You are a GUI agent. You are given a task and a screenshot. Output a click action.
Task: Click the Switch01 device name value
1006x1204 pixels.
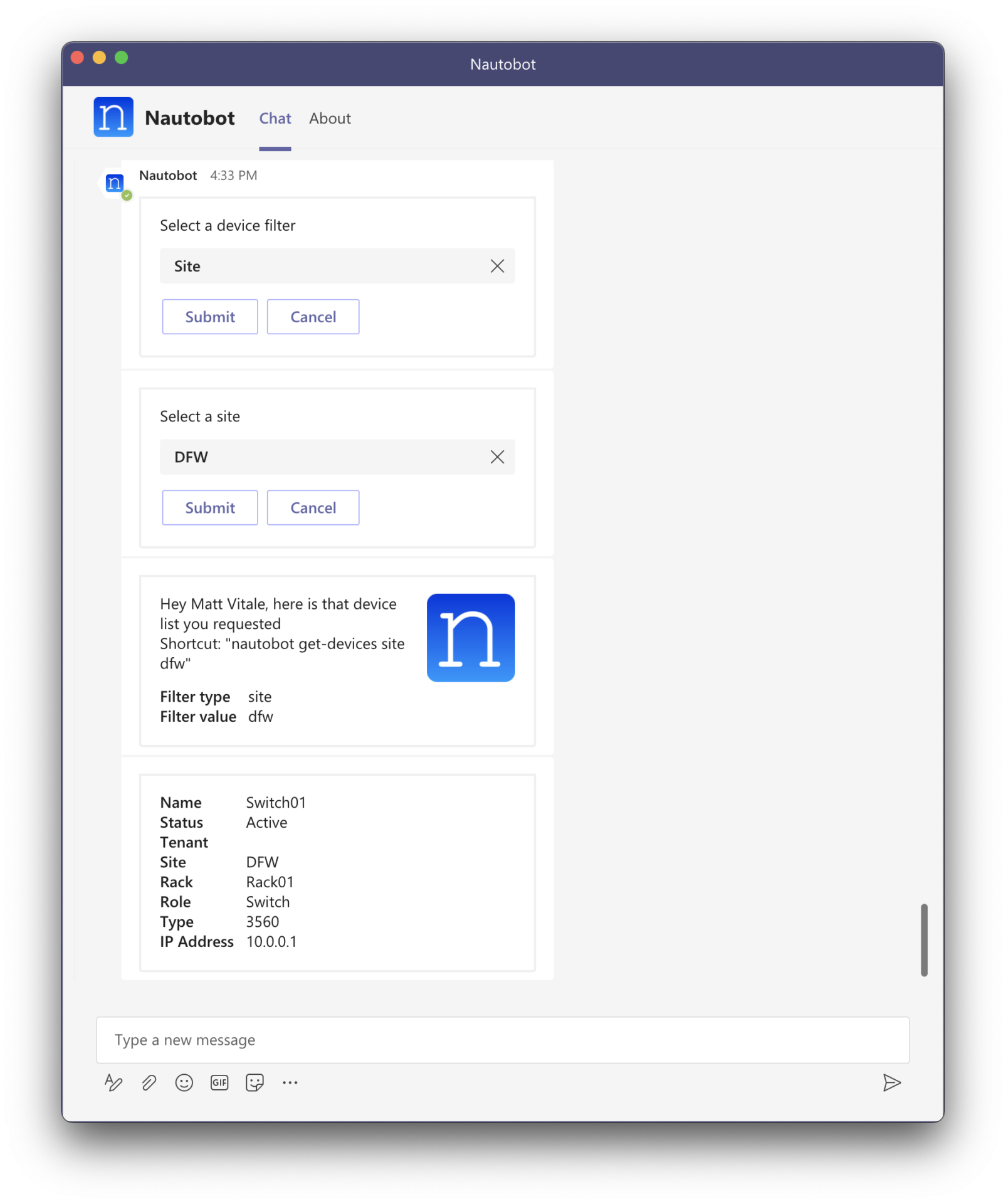pos(276,803)
